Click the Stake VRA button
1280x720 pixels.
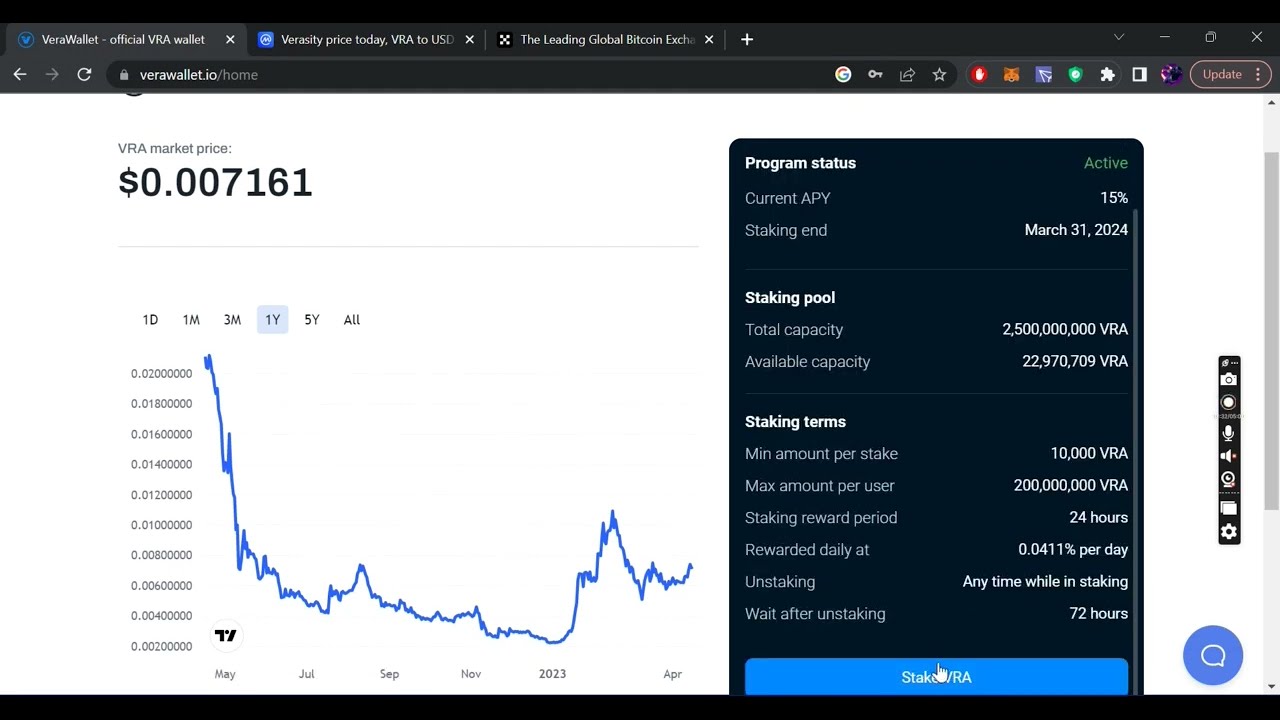point(936,677)
